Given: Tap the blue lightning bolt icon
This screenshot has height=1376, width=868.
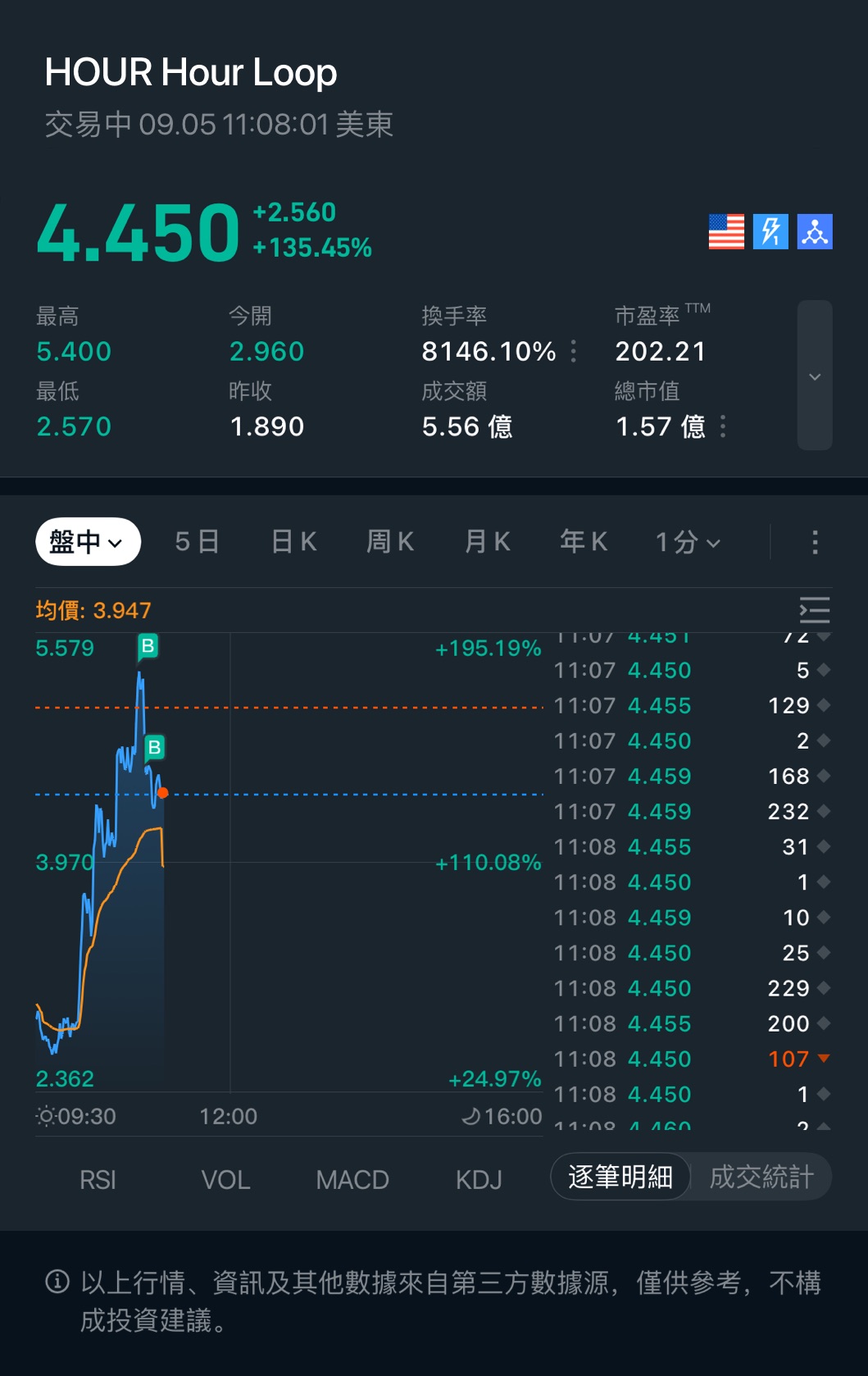Looking at the screenshot, I should (770, 231).
